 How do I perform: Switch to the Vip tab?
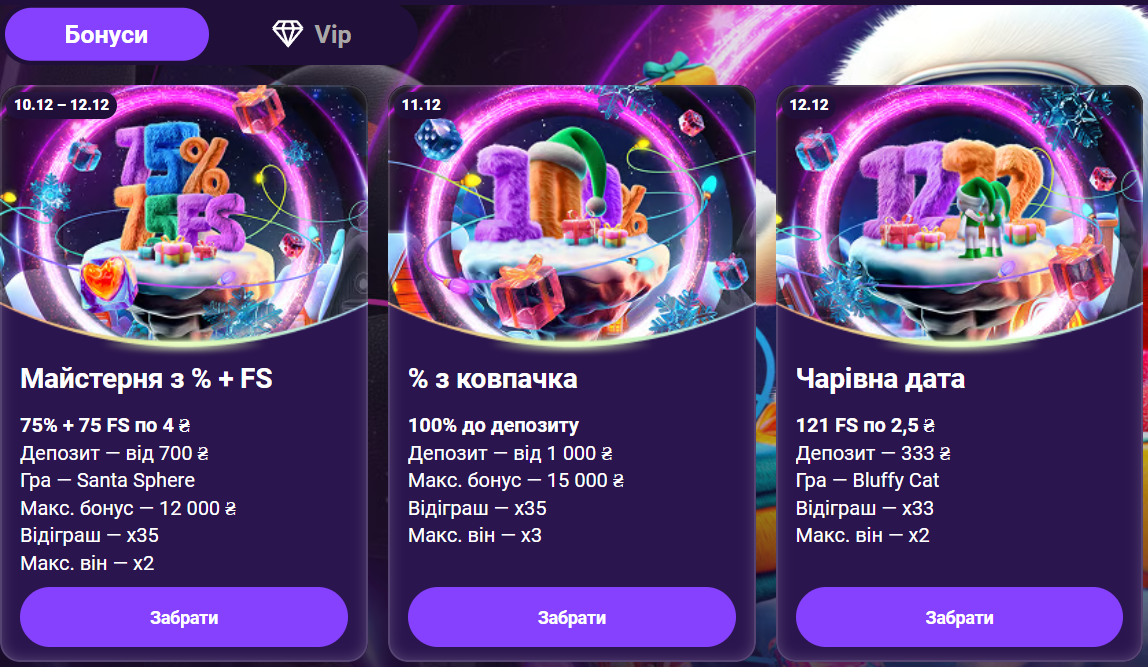click(312, 34)
